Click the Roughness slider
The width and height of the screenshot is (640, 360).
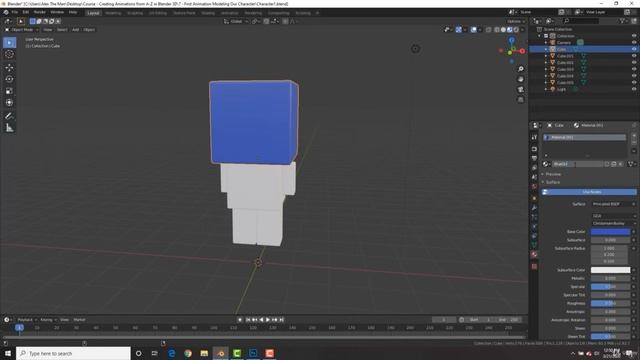(x=610, y=303)
